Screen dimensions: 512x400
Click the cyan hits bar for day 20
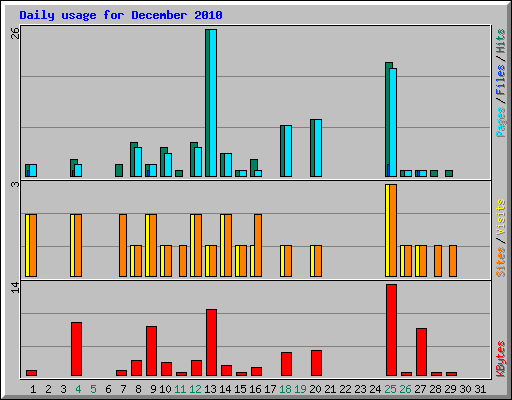(x=318, y=148)
